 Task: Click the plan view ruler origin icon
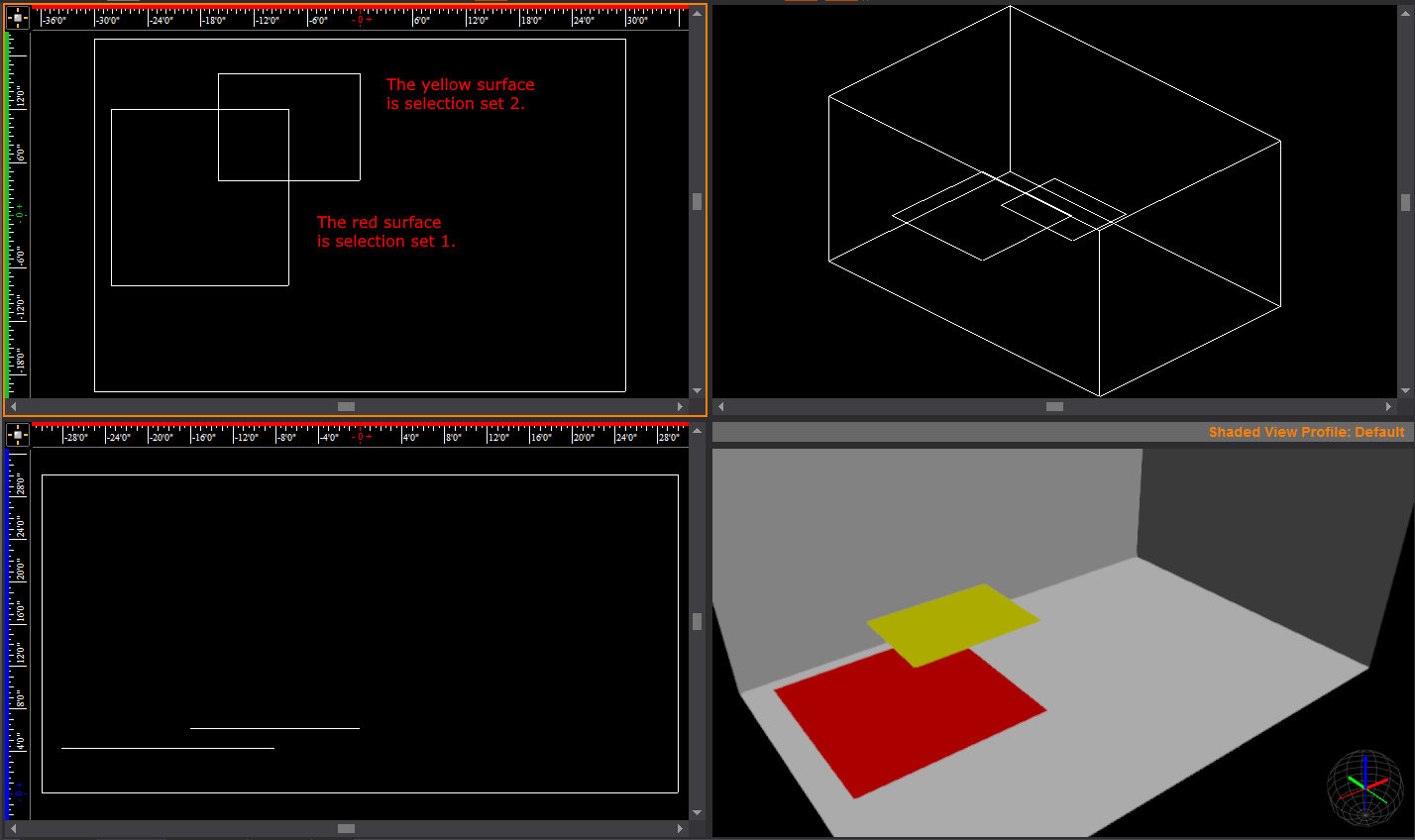tap(17, 18)
